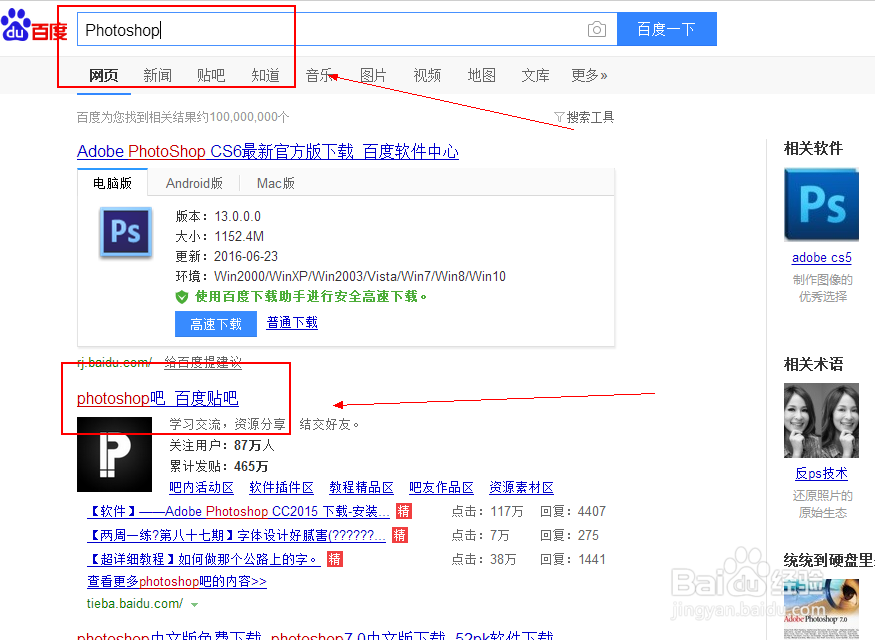Click the 普通下载 link
Screen dimensions: 875x640
click(x=292, y=323)
